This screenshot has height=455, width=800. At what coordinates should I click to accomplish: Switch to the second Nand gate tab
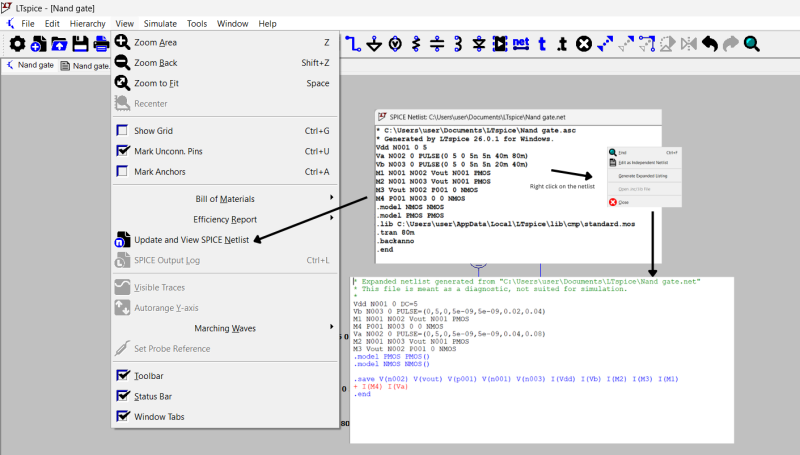click(88, 66)
